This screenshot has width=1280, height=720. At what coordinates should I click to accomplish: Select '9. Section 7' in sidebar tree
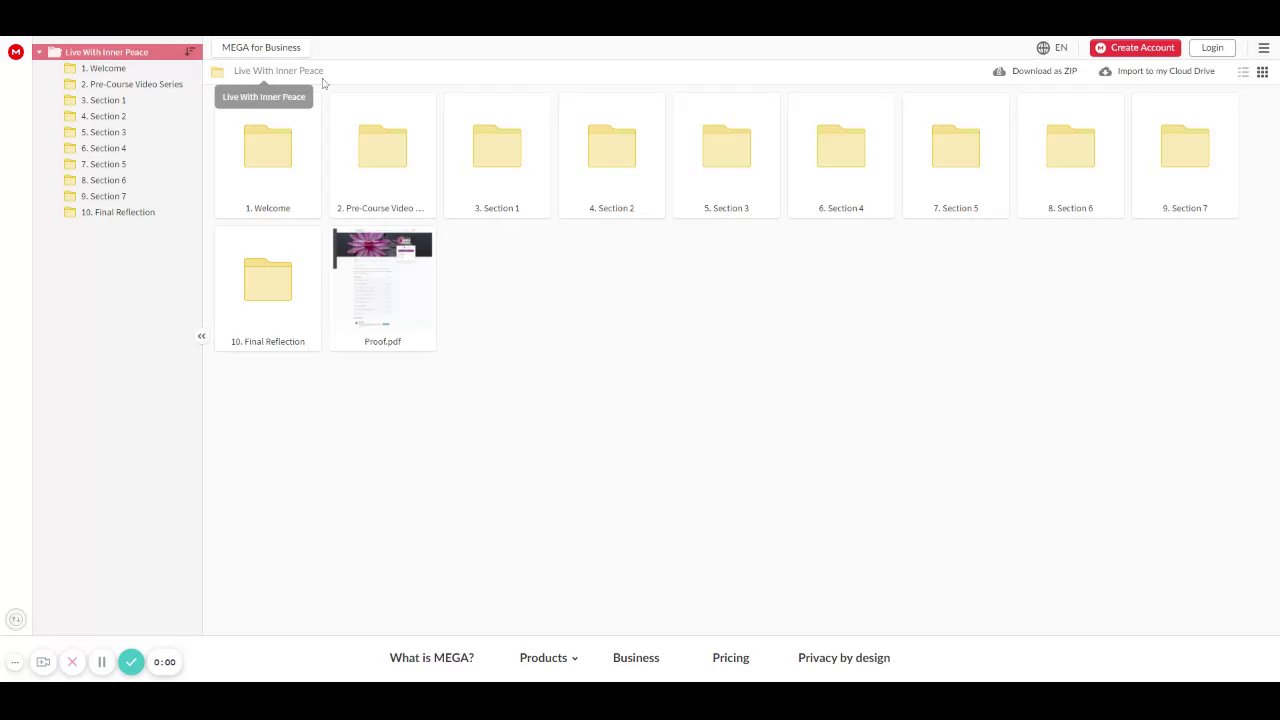tap(103, 196)
